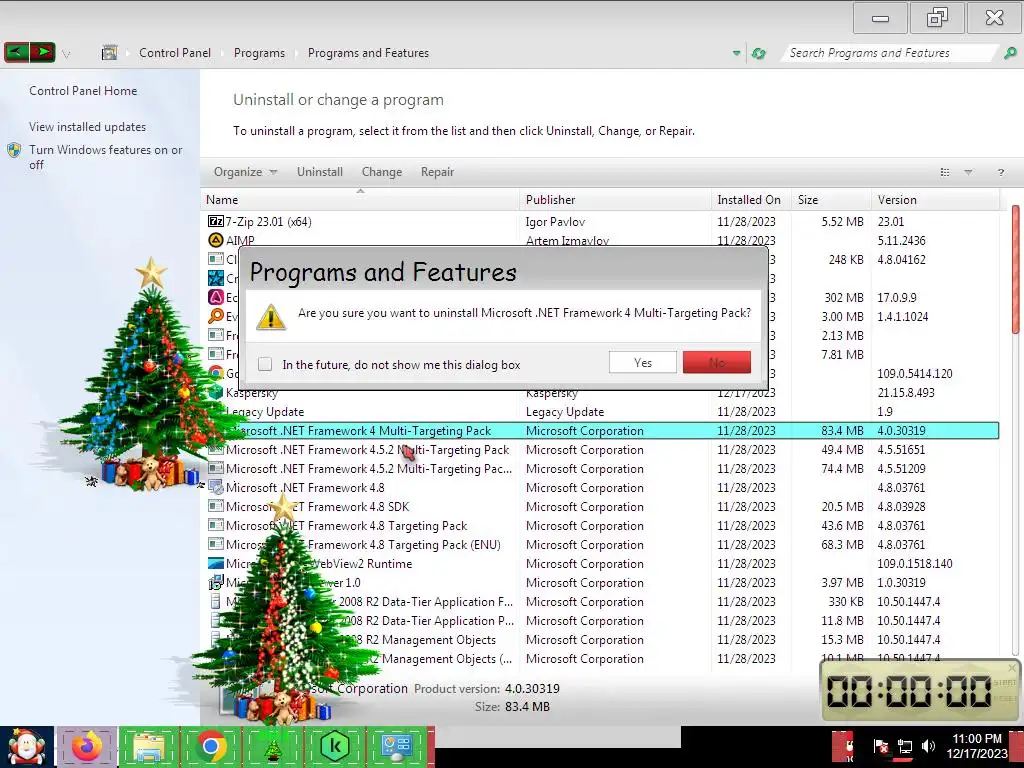Viewport: 1024px width, 768px height.
Task: Open File Explorer from taskbar
Action: tap(149, 746)
